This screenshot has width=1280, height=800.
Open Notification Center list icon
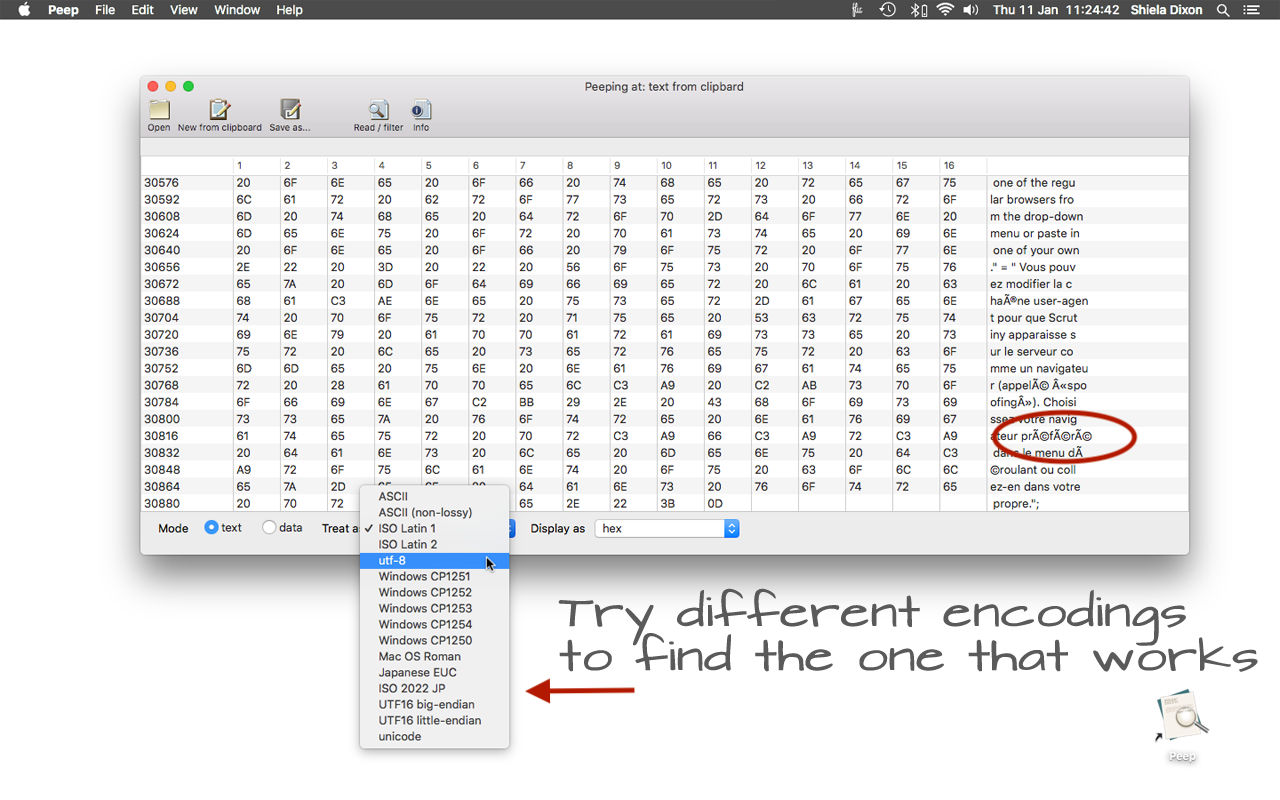click(x=1251, y=10)
